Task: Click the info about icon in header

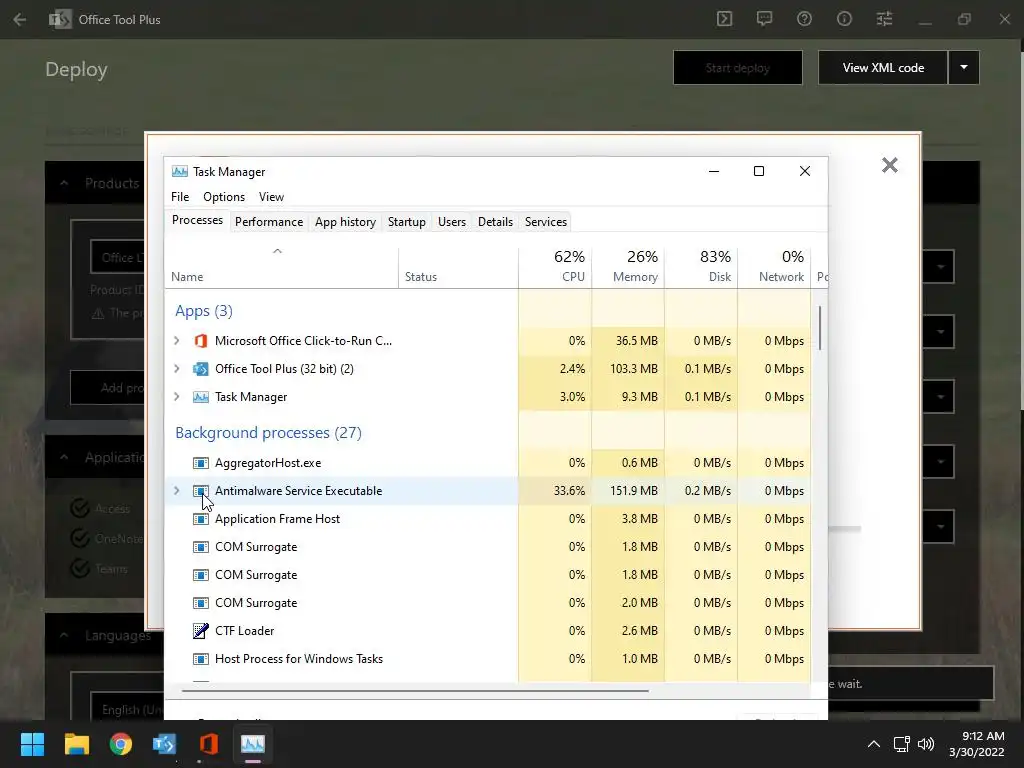Action: click(x=844, y=19)
